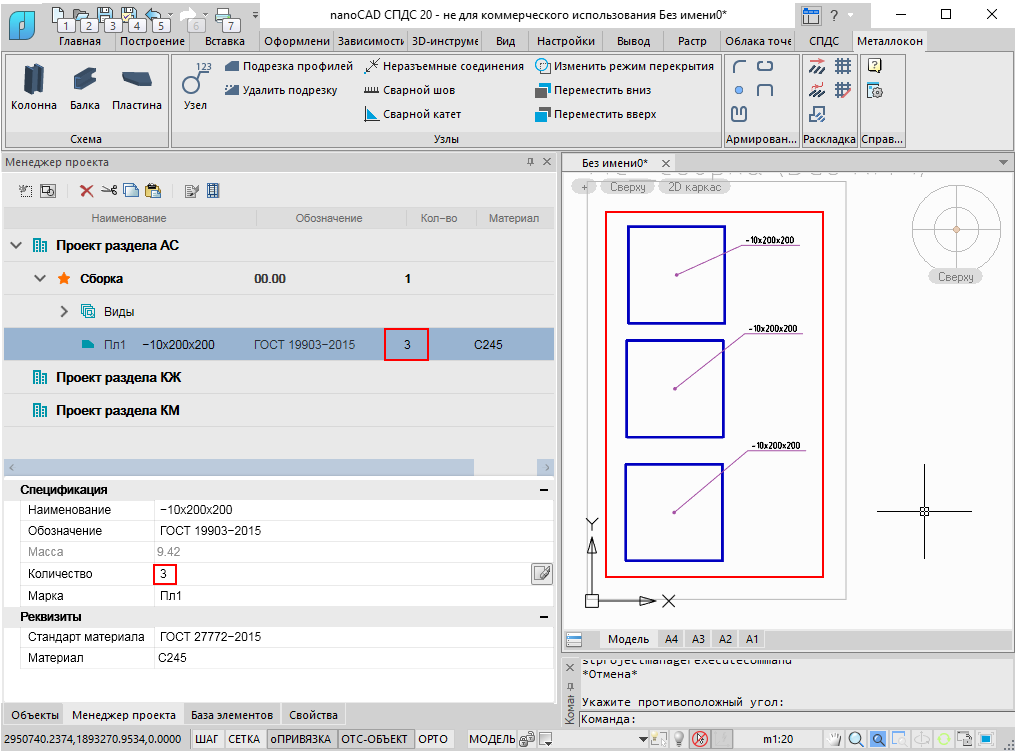The height and width of the screenshot is (752, 1016).
Task: Collapse the Спецификация section
Action: click(x=544, y=490)
